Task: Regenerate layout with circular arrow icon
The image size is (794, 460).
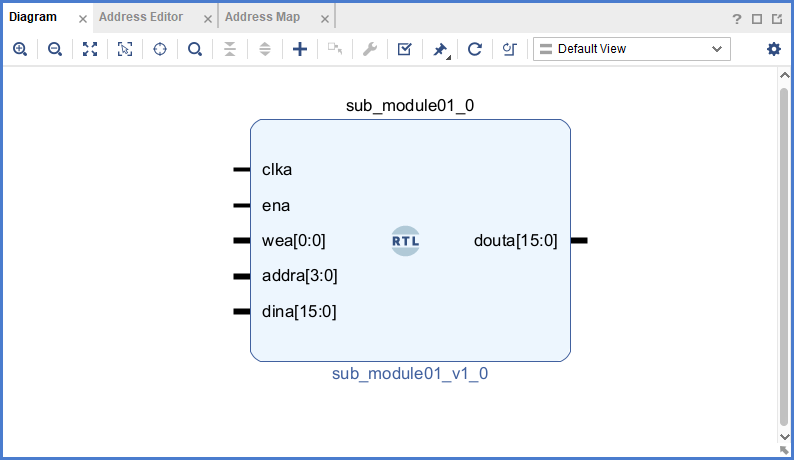Action: pos(474,49)
